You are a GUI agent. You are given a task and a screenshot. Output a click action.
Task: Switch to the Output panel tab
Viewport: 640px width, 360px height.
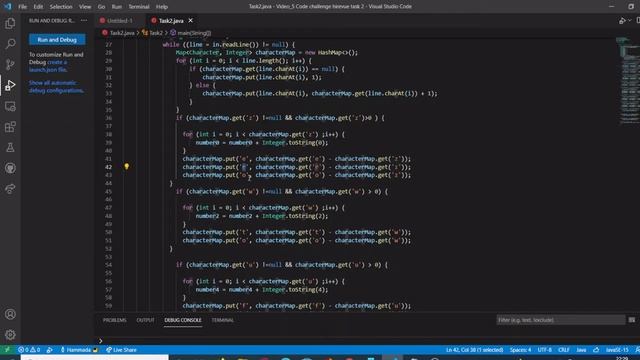(x=145, y=320)
